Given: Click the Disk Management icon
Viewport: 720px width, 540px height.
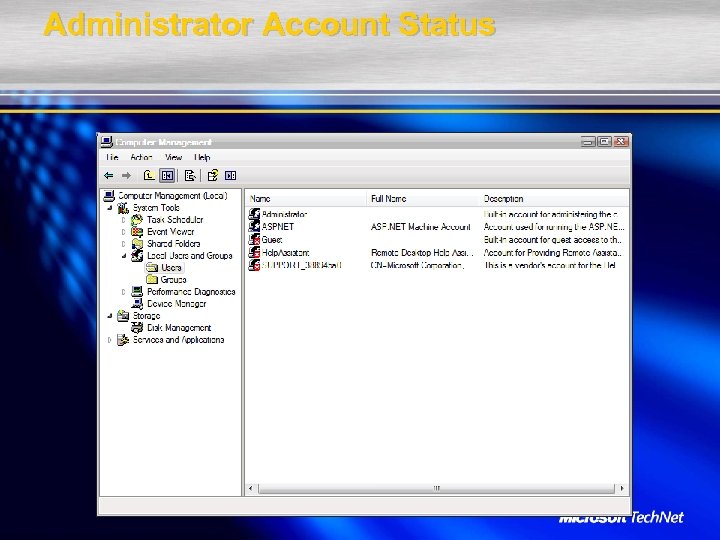Looking at the screenshot, I should tap(137, 327).
